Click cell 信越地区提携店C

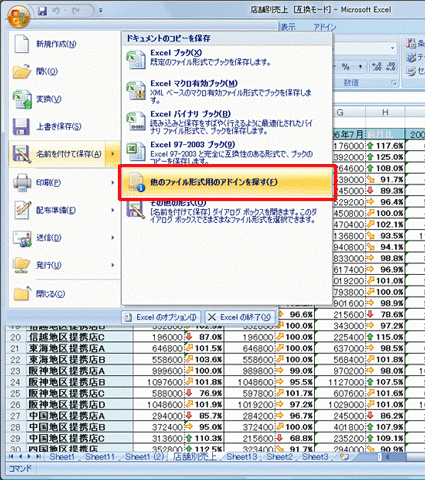80,337
